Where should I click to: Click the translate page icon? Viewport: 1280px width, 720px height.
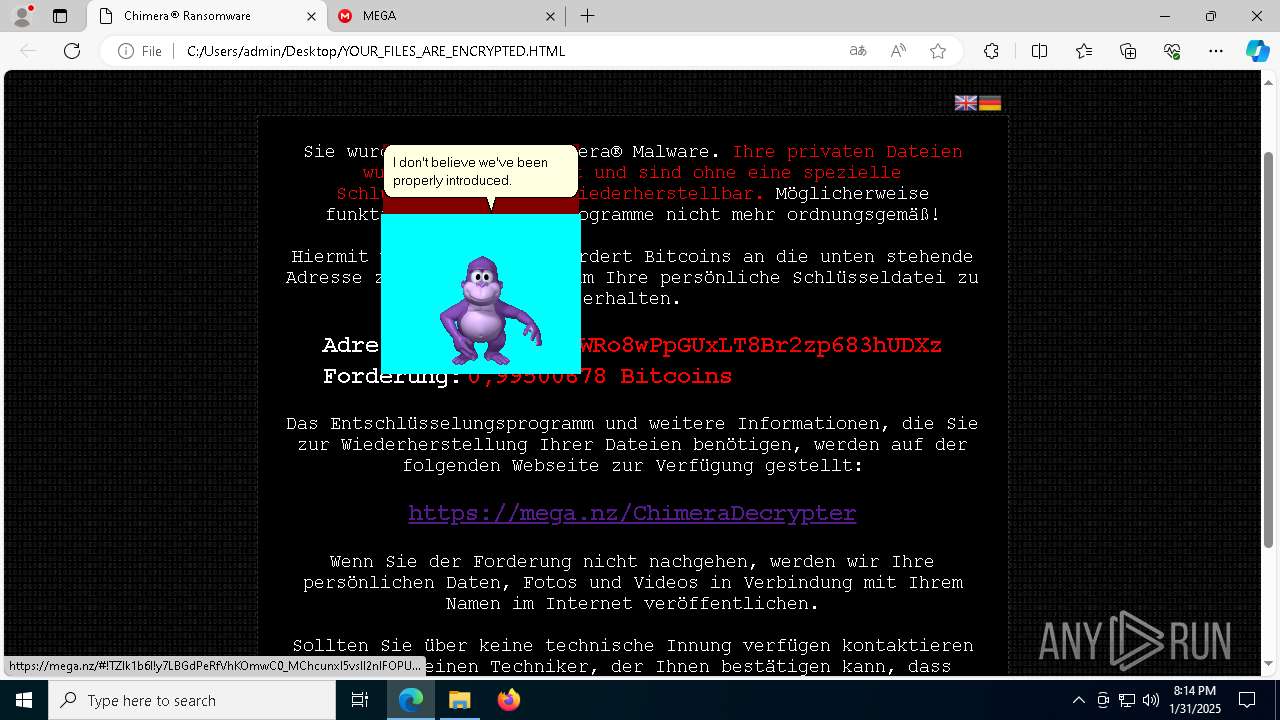[858, 51]
